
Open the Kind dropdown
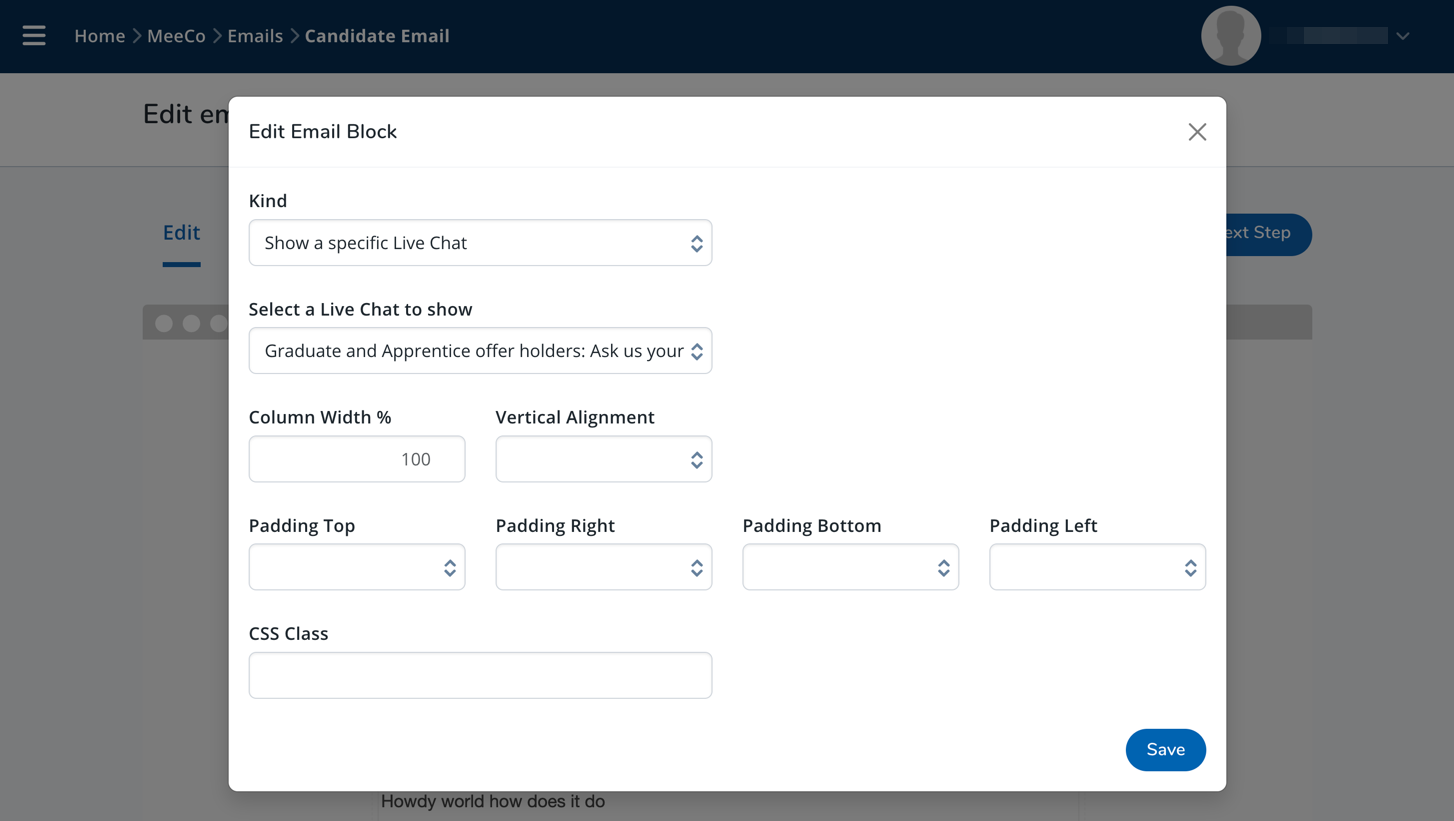tap(480, 243)
